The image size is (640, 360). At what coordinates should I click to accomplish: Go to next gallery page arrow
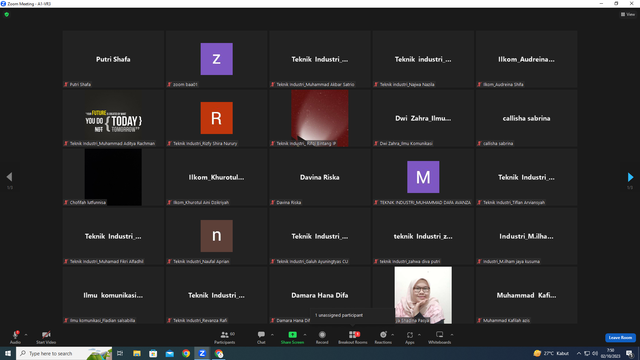point(630,177)
